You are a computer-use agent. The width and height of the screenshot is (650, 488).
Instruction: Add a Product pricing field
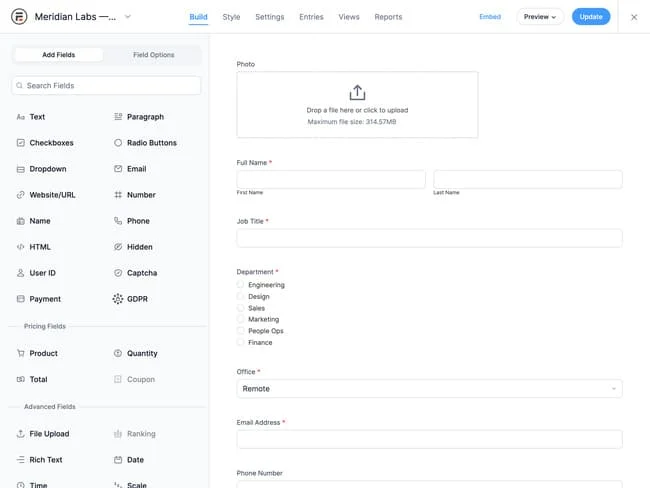pos(37,353)
